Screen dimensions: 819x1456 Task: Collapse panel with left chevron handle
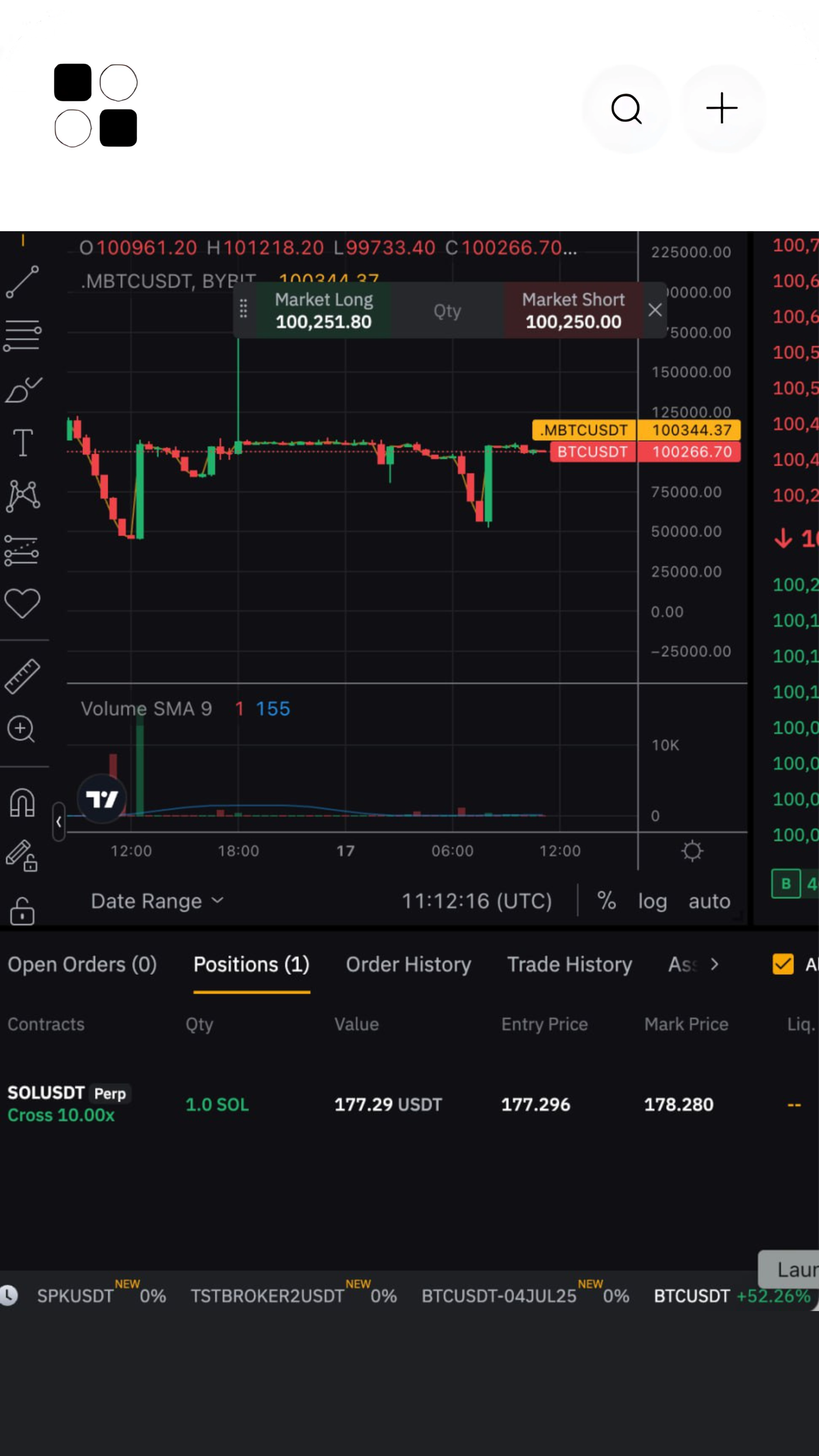(x=59, y=822)
